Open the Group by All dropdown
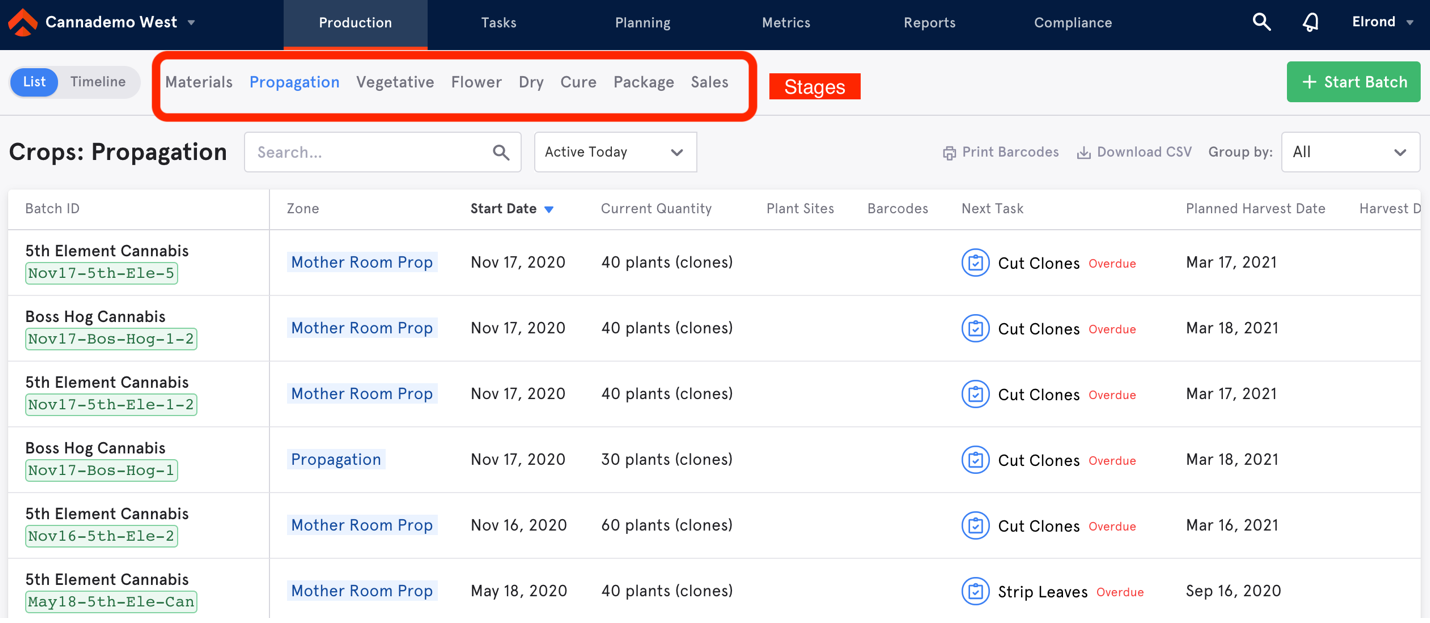The width and height of the screenshot is (1430, 623). (x=1350, y=152)
